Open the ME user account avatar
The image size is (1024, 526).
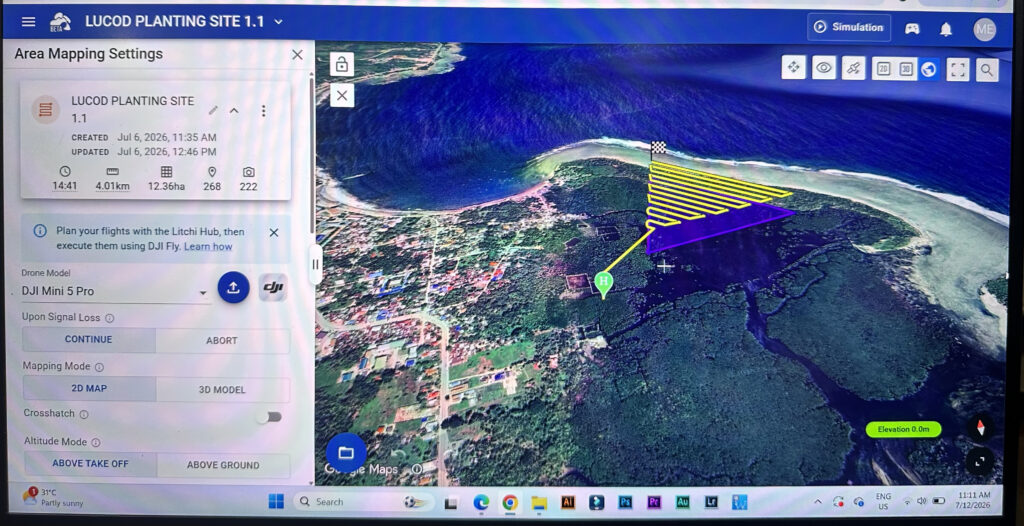(985, 29)
